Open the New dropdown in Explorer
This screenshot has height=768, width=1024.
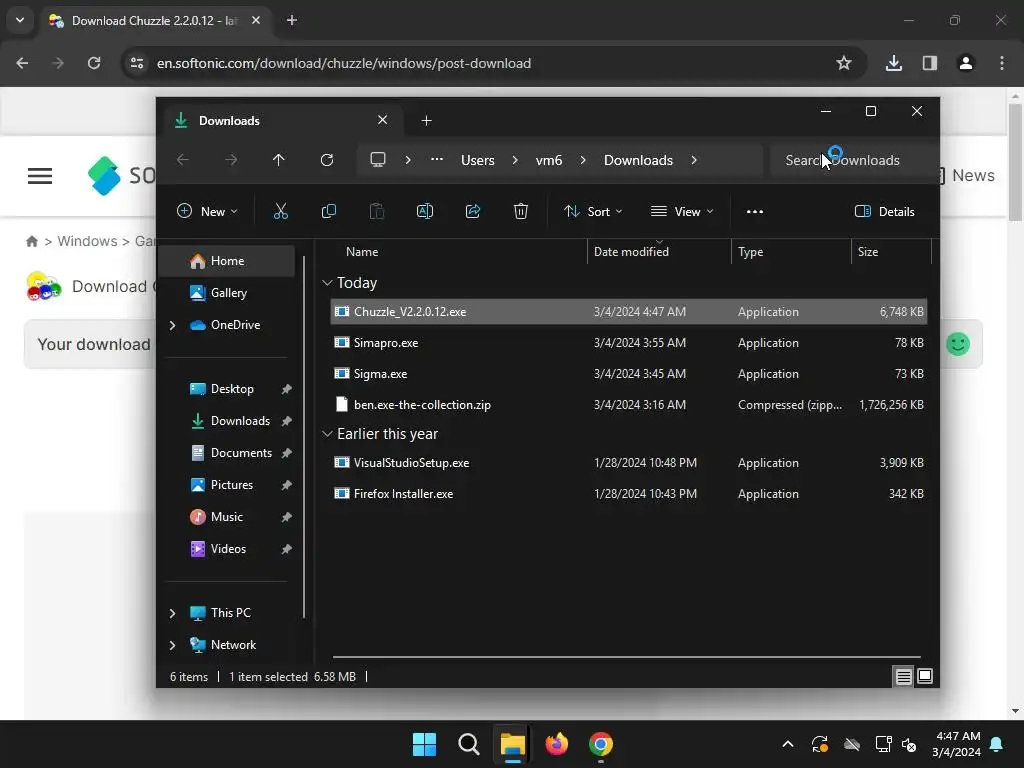207,212
